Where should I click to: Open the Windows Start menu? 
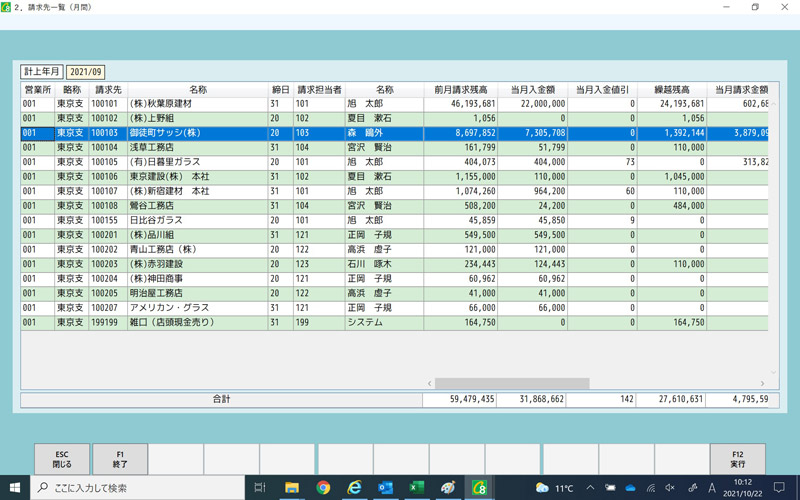14,488
